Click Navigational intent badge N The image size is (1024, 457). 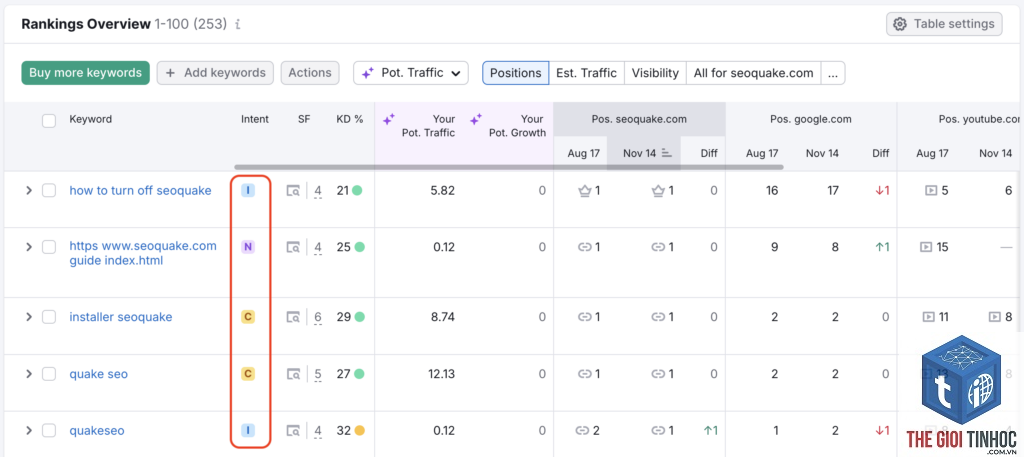pyautogui.click(x=248, y=247)
